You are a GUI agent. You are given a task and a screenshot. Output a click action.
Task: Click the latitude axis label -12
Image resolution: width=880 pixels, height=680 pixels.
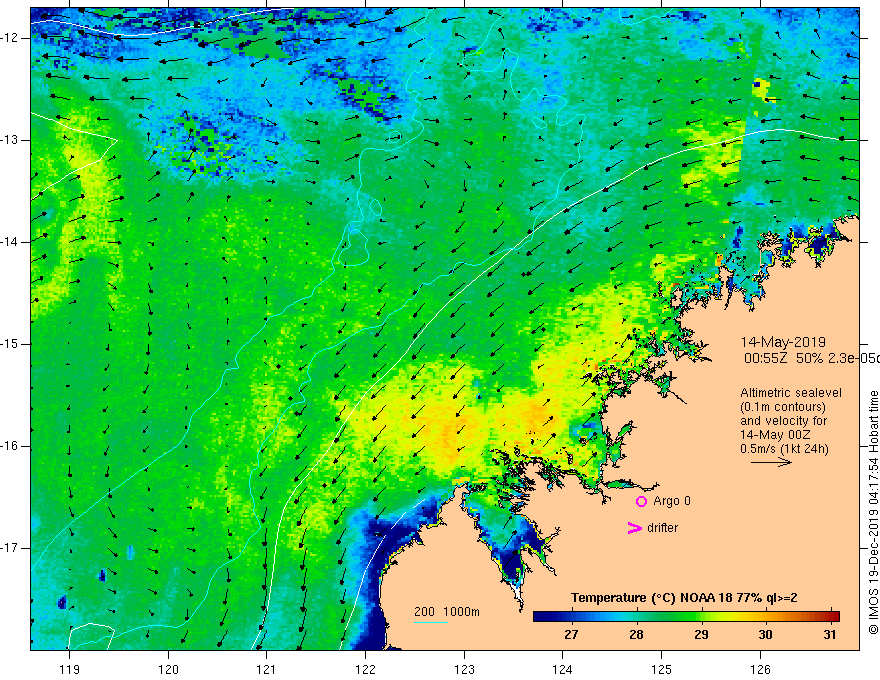point(10,38)
